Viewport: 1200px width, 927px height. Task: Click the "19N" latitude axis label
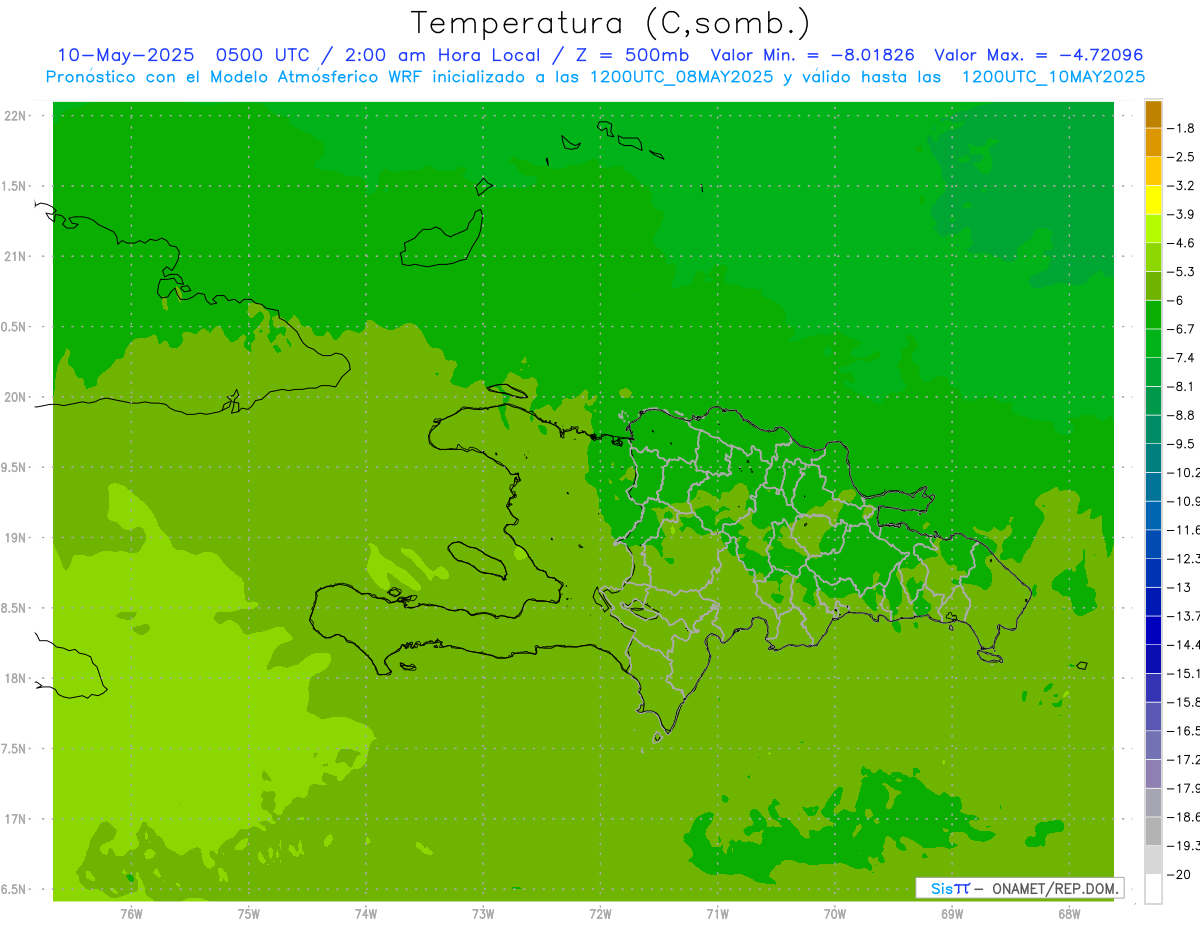point(15,538)
